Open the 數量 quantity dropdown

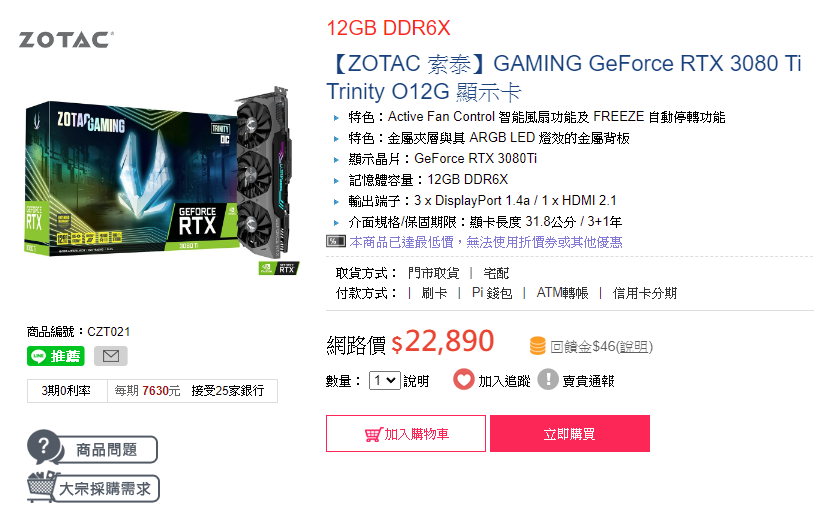(385, 381)
